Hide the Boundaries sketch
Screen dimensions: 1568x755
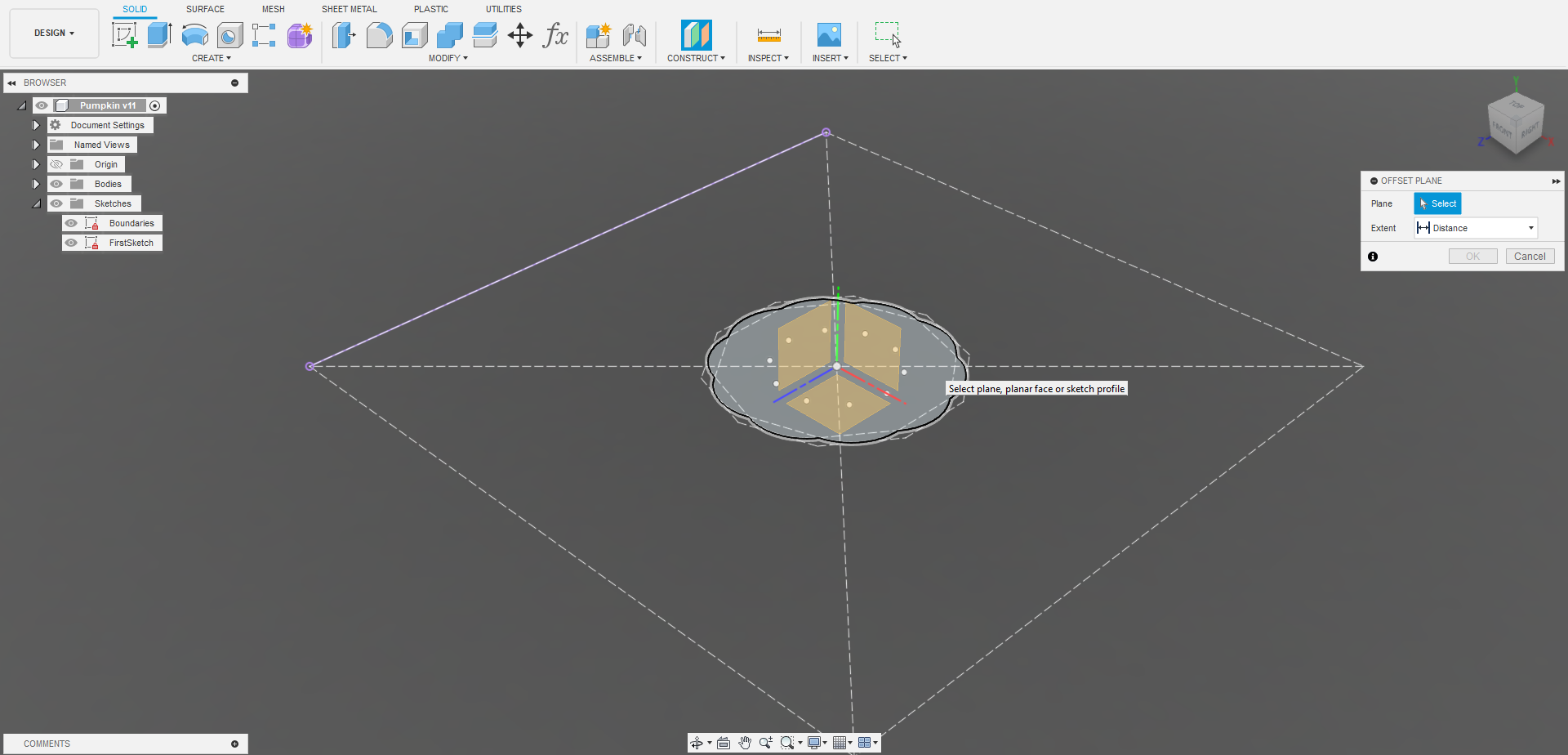71,223
